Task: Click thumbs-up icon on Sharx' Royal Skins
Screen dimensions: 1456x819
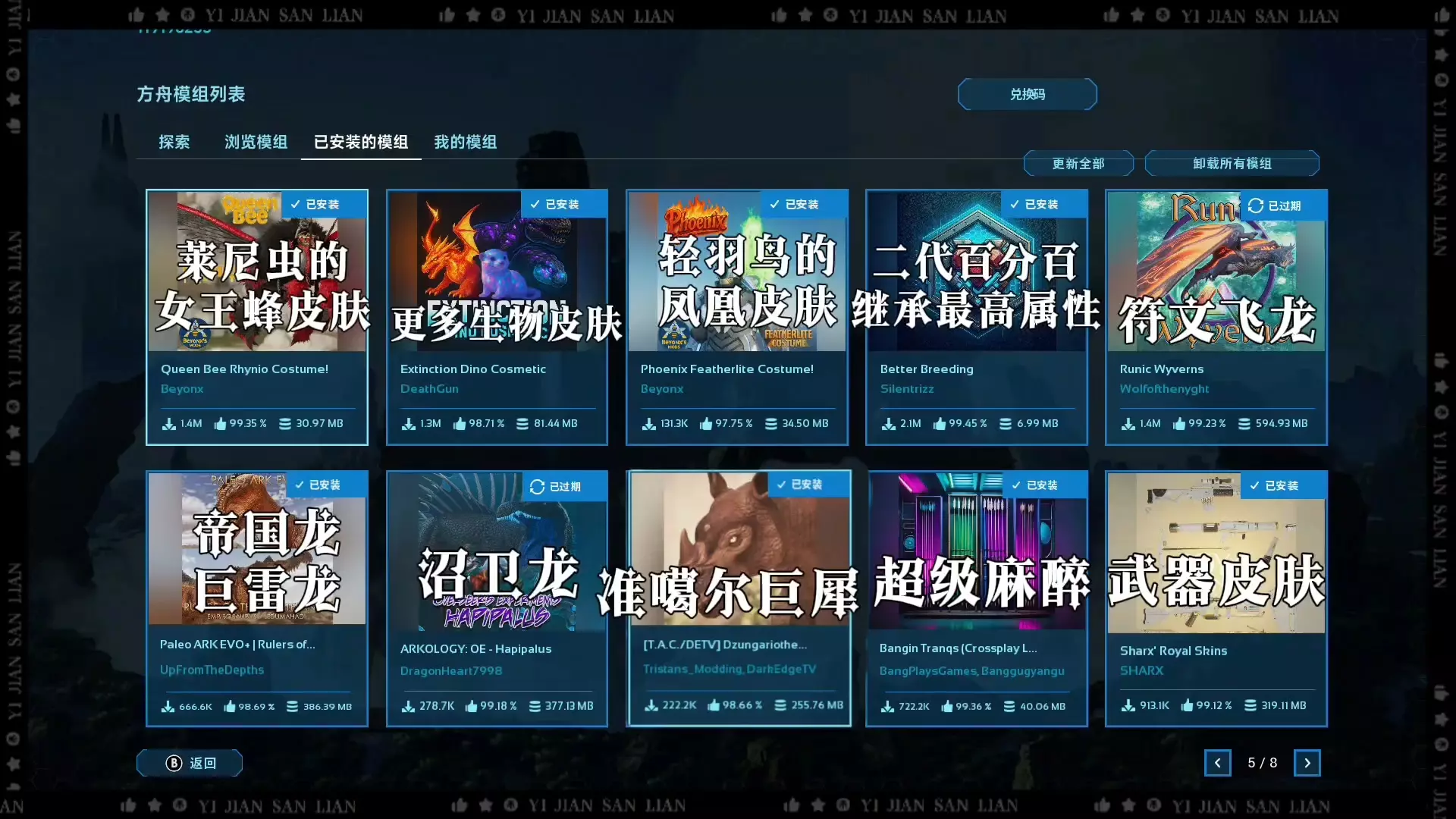Action: pos(1187,705)
